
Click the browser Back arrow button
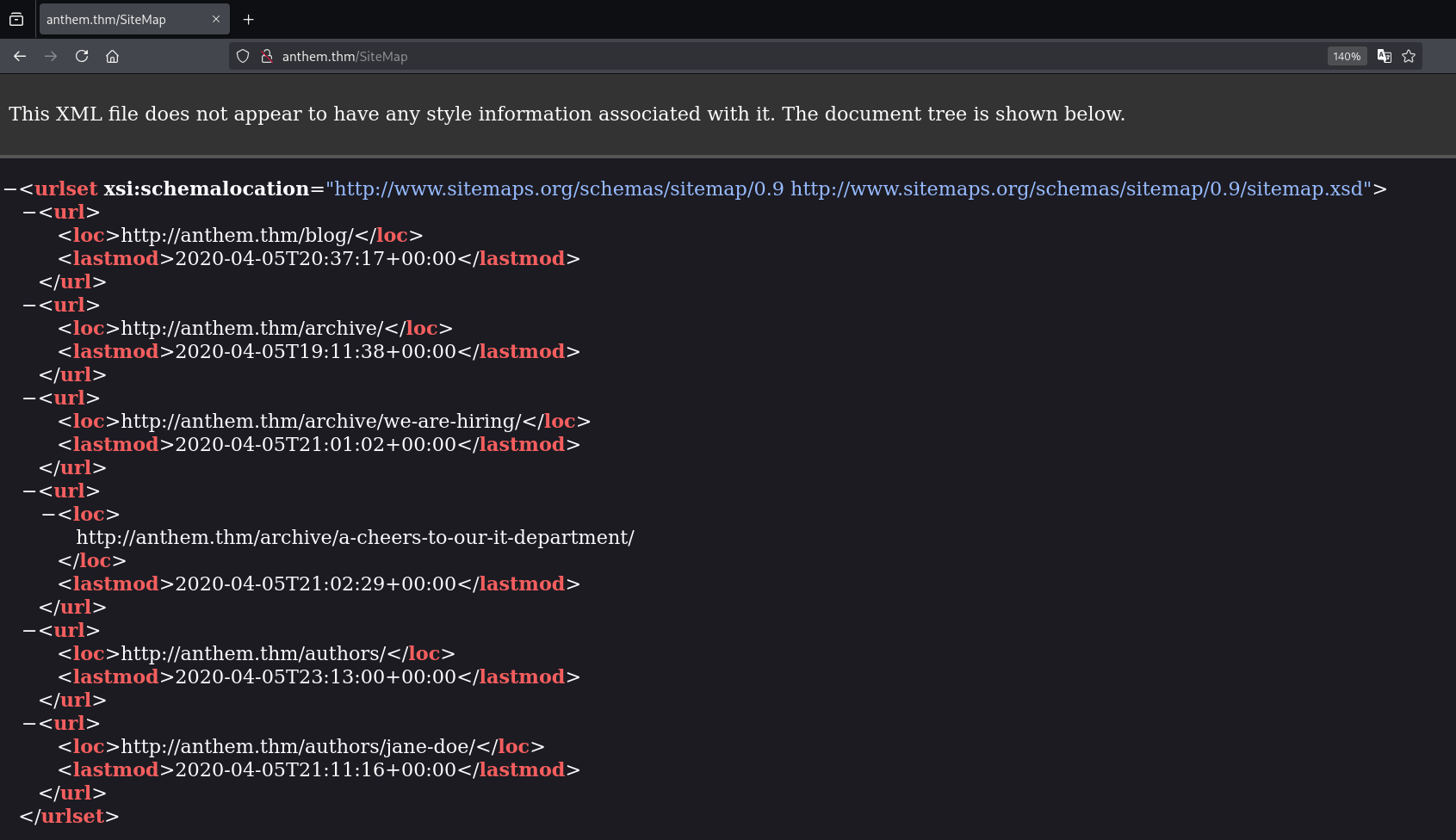tap(20, 56)
